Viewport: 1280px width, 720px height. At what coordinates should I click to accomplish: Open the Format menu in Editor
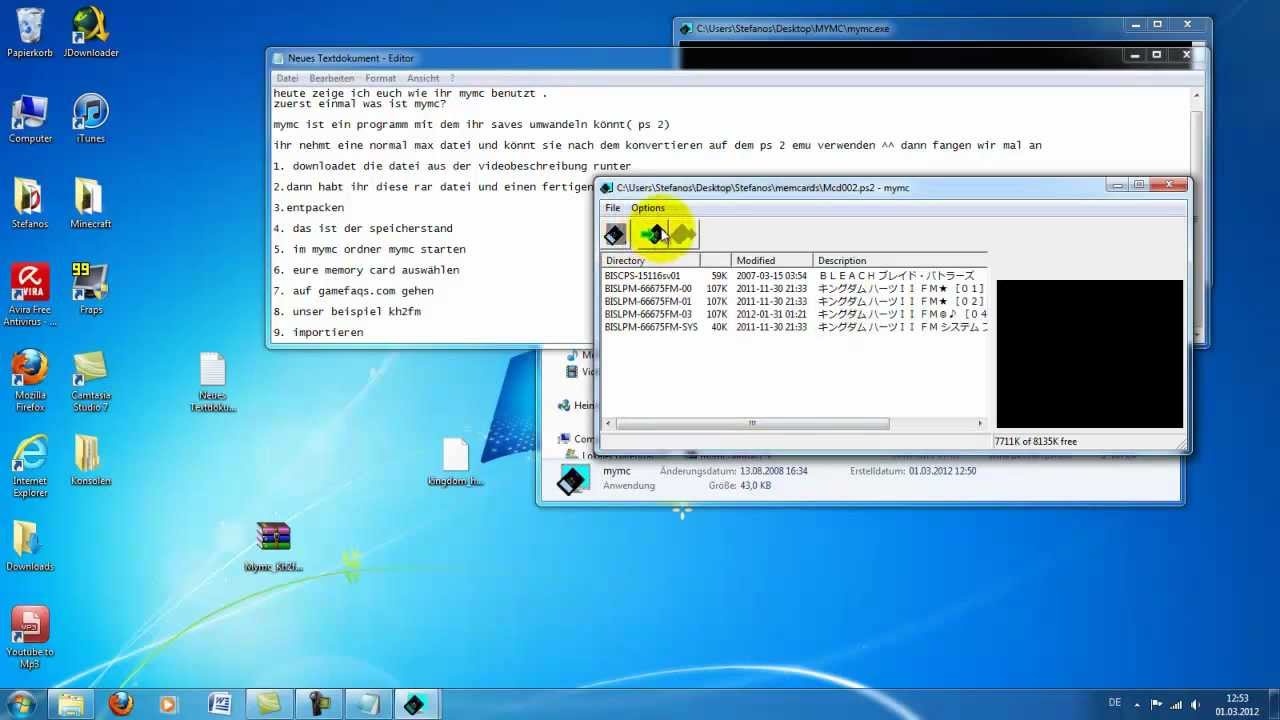coord(380,78)
